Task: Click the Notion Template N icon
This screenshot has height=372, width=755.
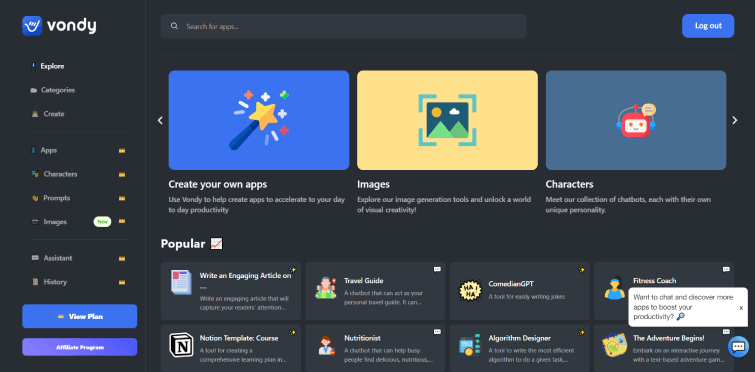Action: [181, 345]
